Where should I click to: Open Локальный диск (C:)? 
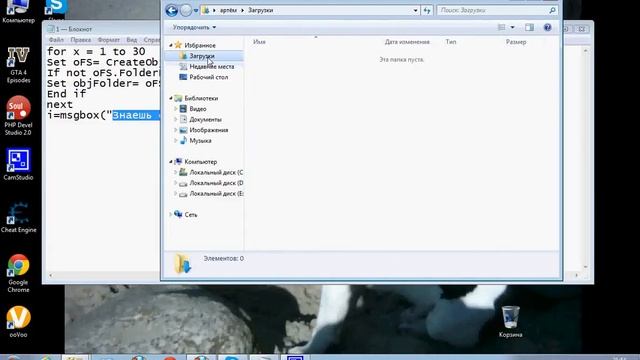pos(216,173)
